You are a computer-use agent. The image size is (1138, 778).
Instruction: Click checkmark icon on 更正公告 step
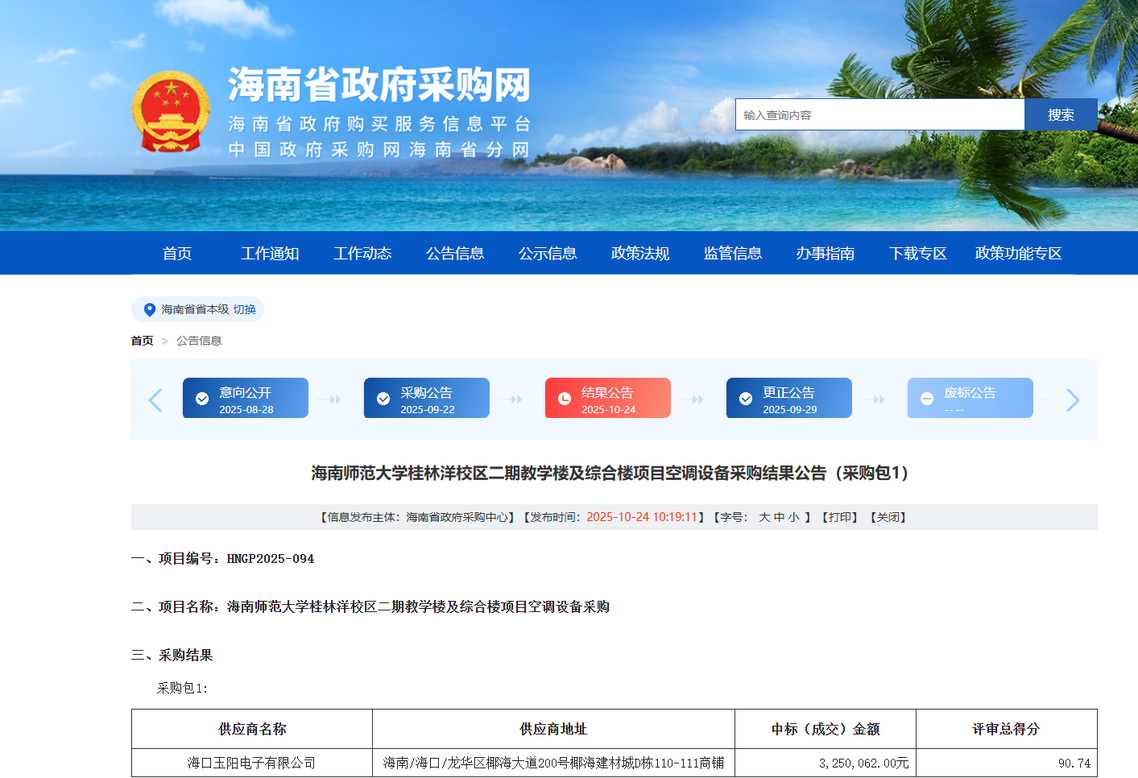[745, 399]
